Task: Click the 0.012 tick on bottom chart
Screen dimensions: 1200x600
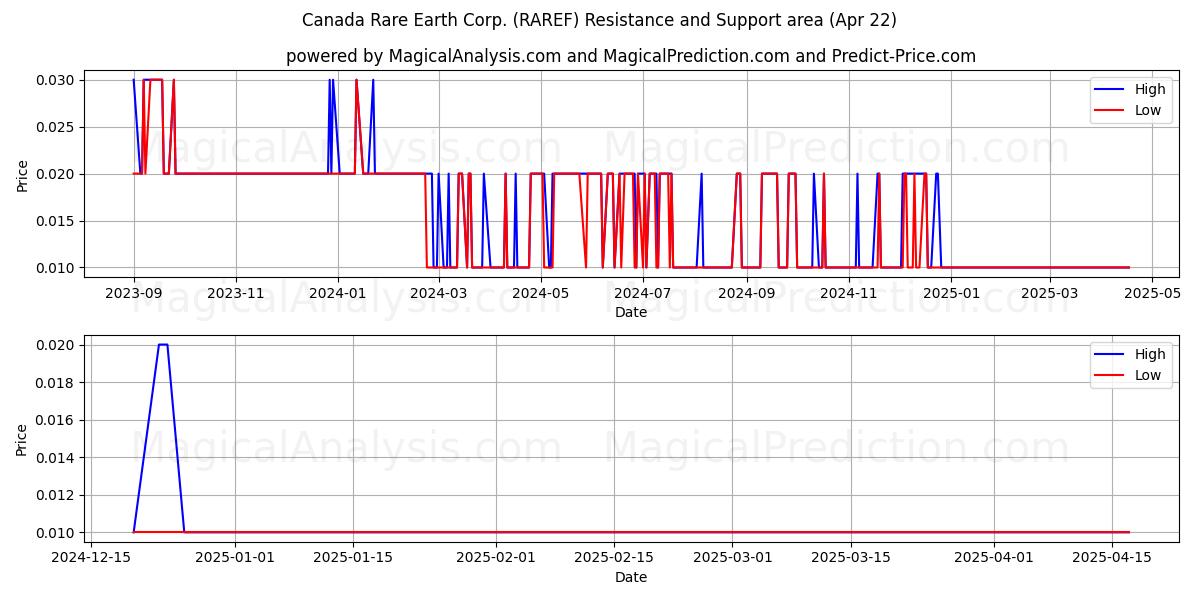Action: 56,495
